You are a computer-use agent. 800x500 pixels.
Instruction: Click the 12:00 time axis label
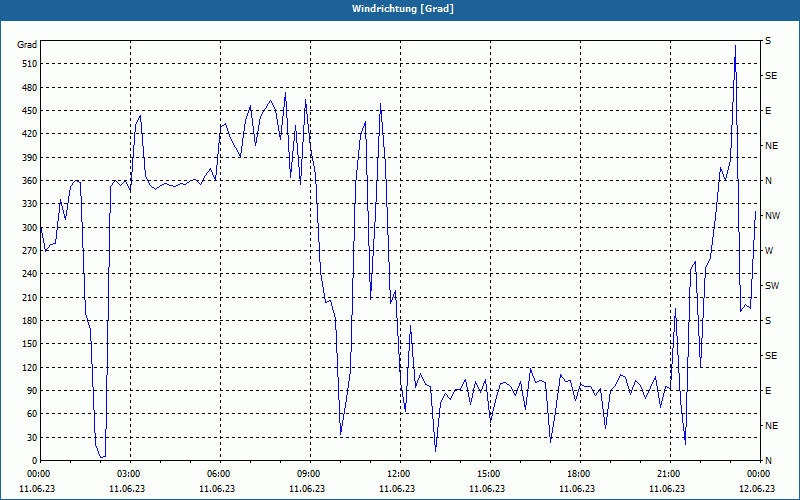[401, 473]
